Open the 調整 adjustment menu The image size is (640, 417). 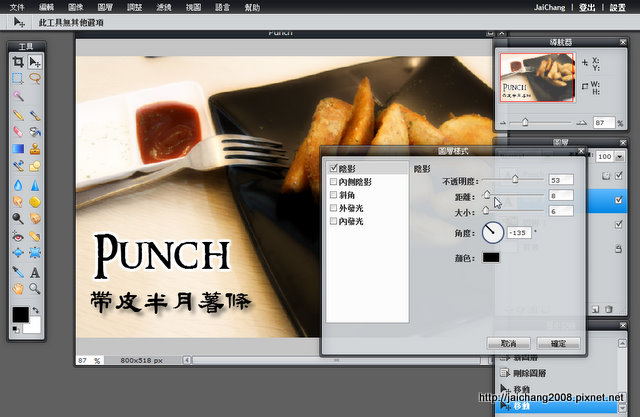point(135,7)
